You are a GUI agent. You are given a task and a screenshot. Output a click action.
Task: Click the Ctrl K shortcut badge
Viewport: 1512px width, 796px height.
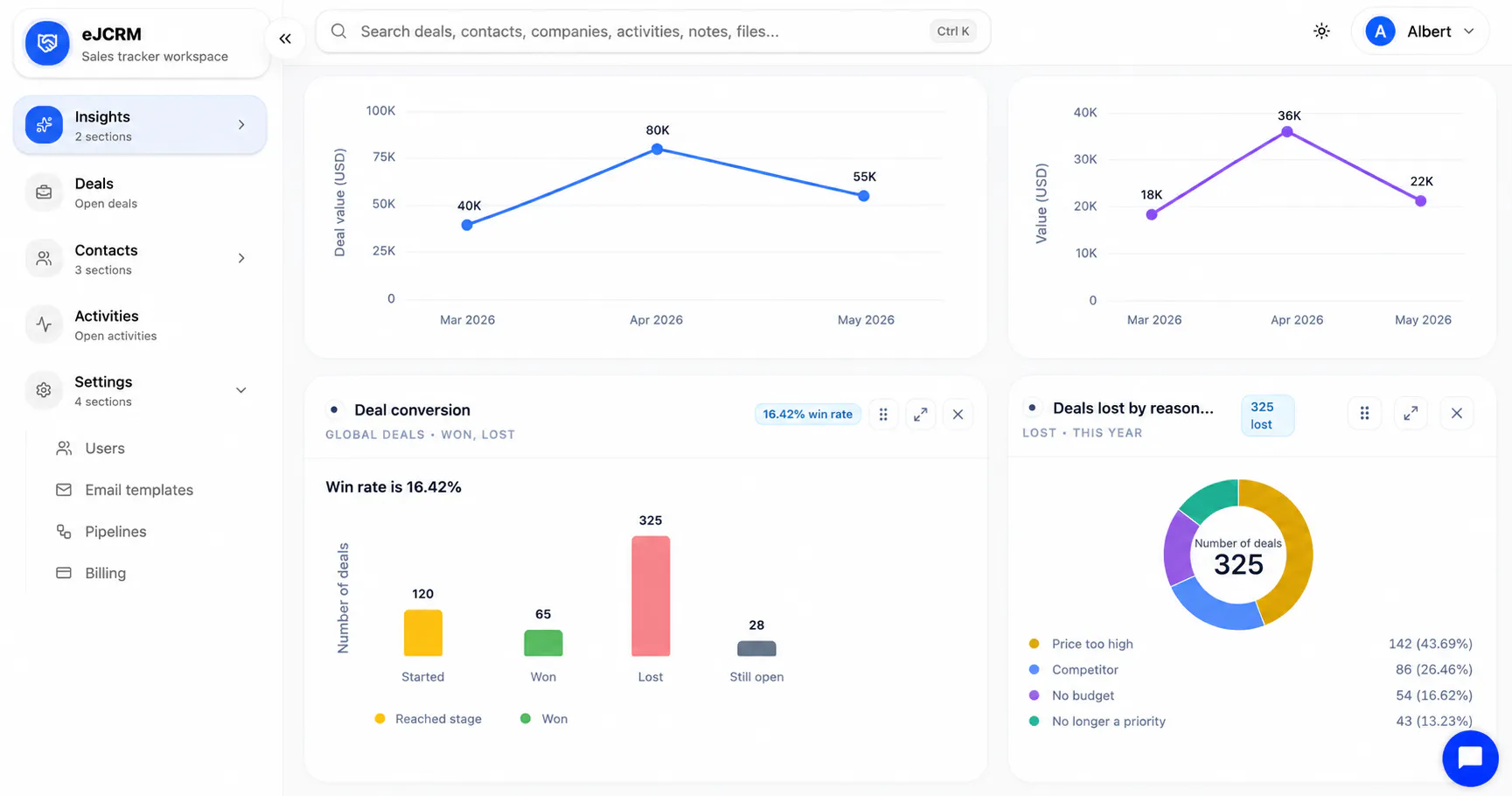click(x=953, y=31)
